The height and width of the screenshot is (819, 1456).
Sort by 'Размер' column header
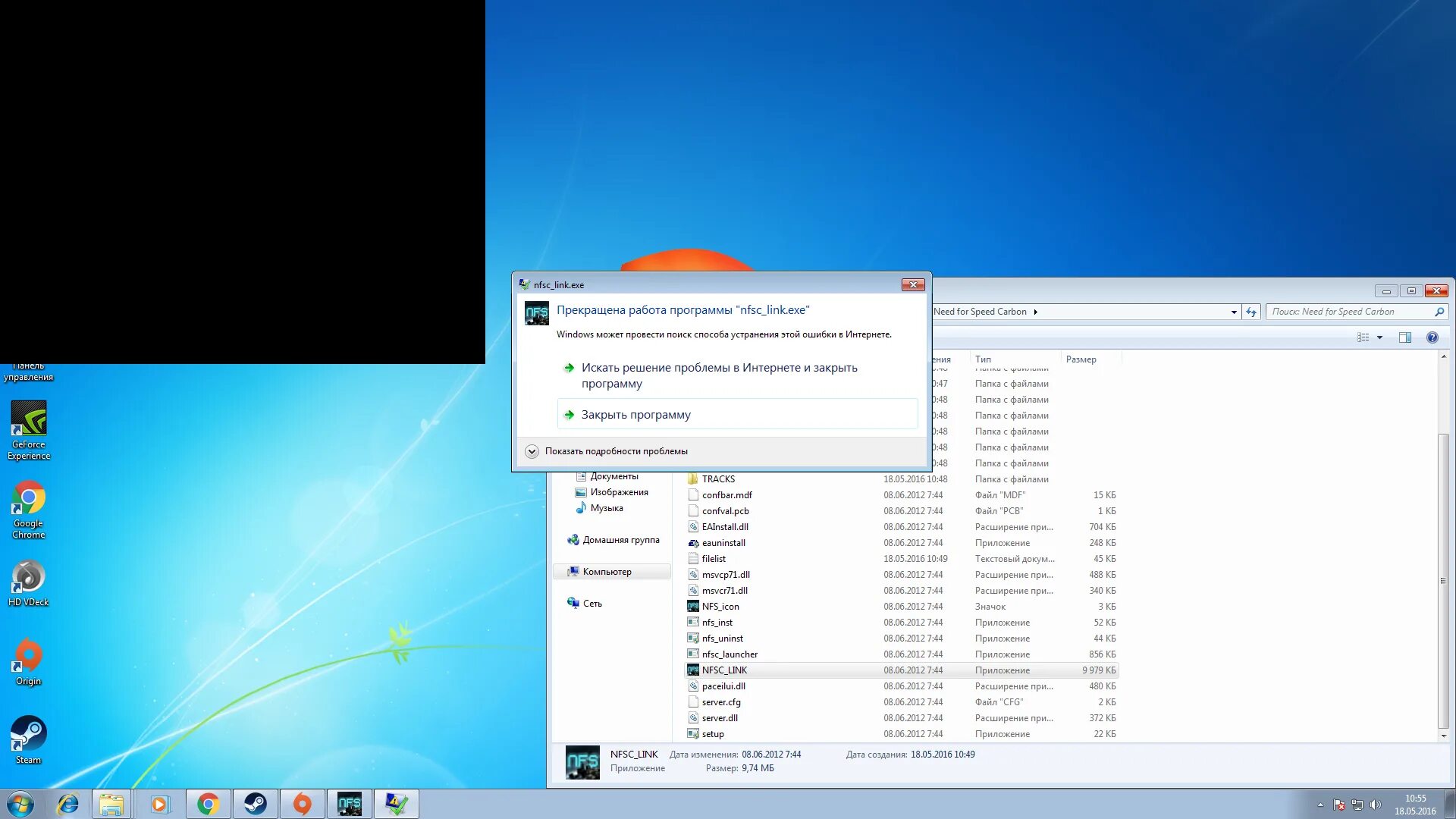(x=1090, y=359)
